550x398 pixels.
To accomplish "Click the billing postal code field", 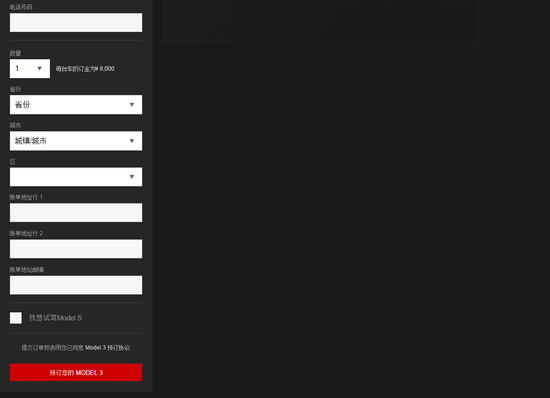I will 76,285.
